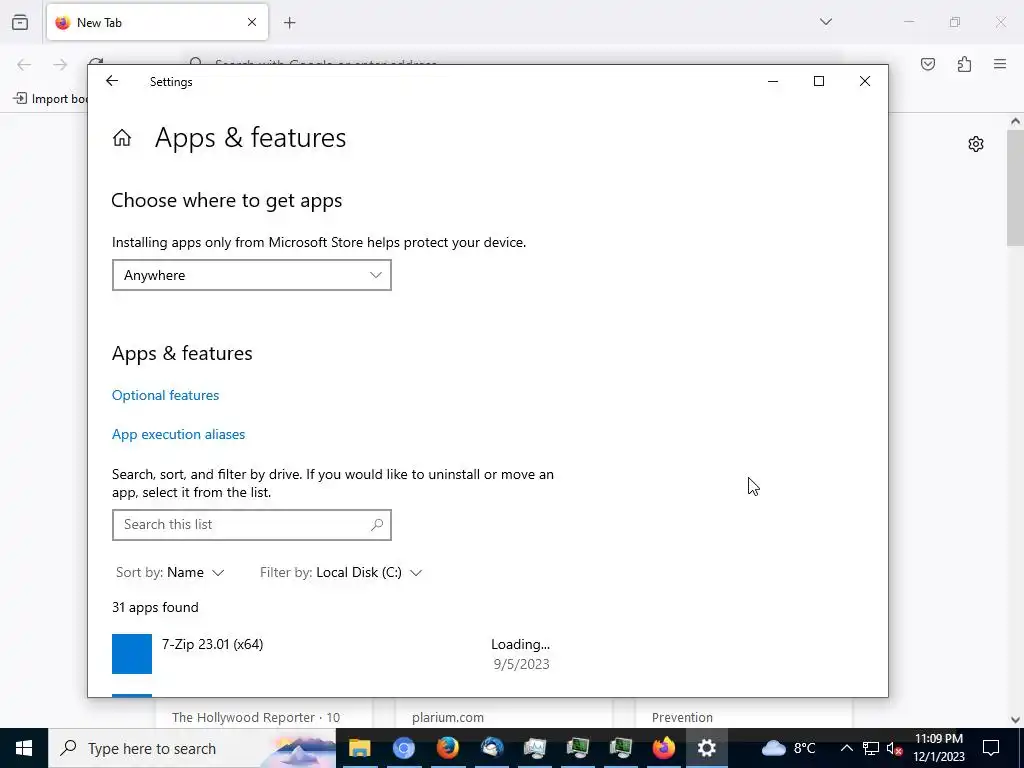Click Import bookmarks in Firefox toolbar
The width and height of the screenshot is (1024, 768).
point(51,99)
